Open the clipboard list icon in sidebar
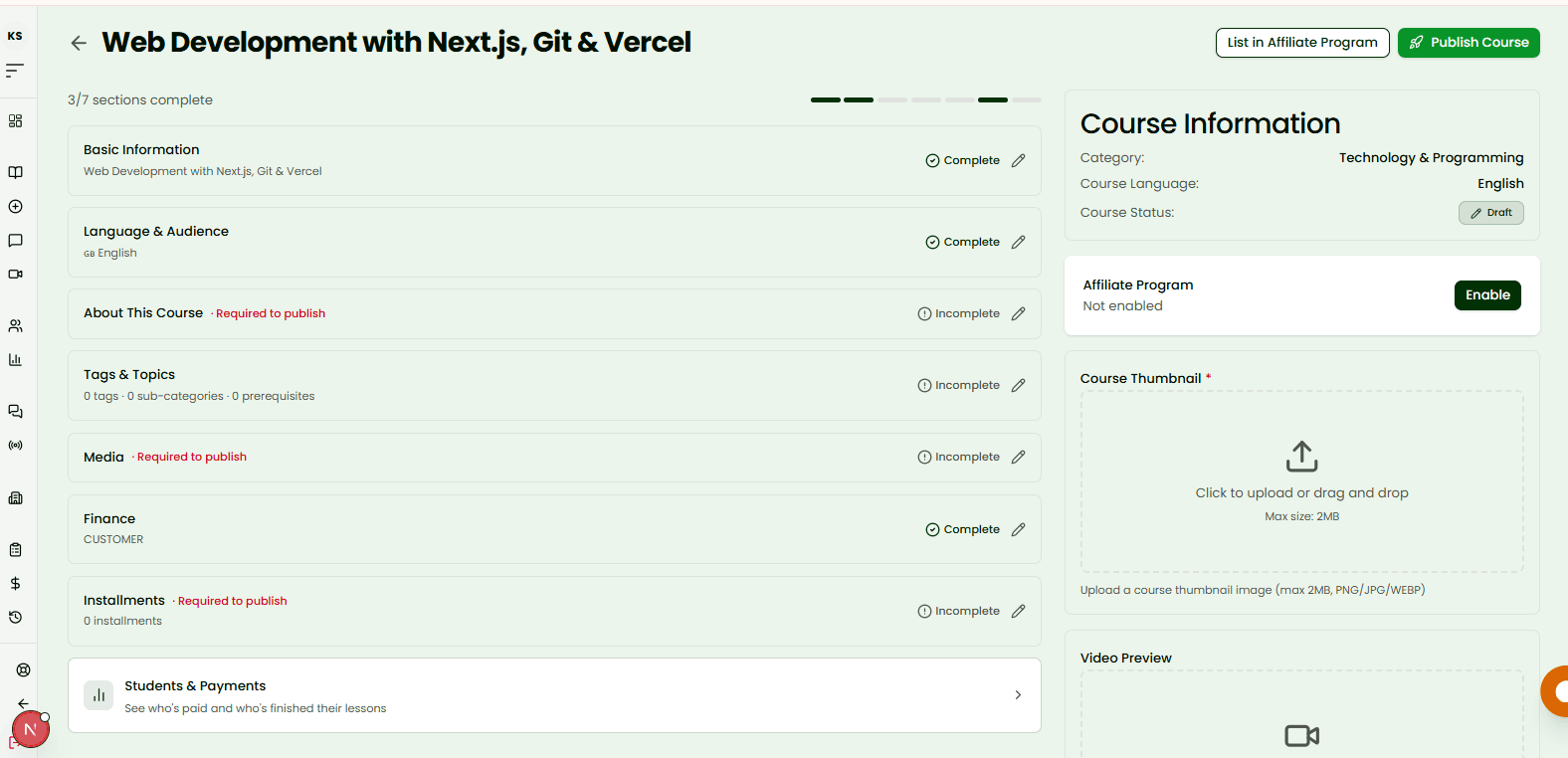 tap(15, 550)
